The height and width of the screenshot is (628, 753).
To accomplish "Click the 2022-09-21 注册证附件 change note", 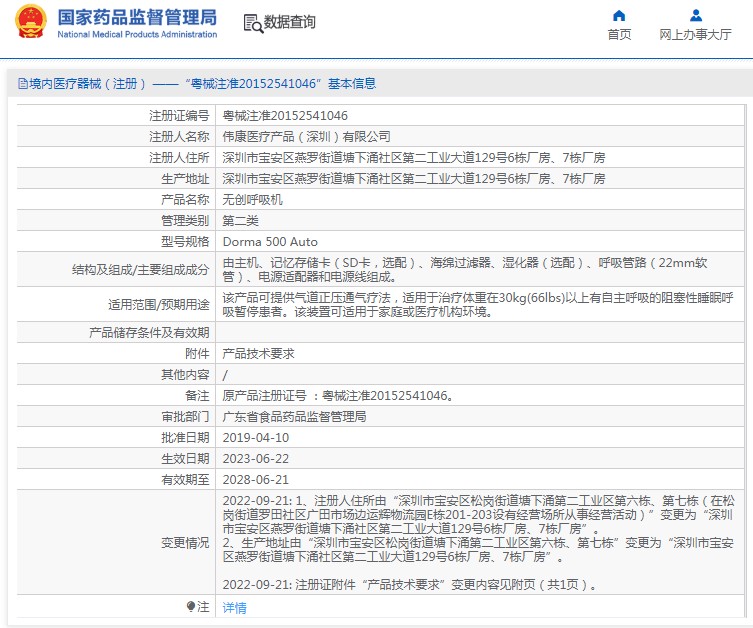I will point(410,585).
